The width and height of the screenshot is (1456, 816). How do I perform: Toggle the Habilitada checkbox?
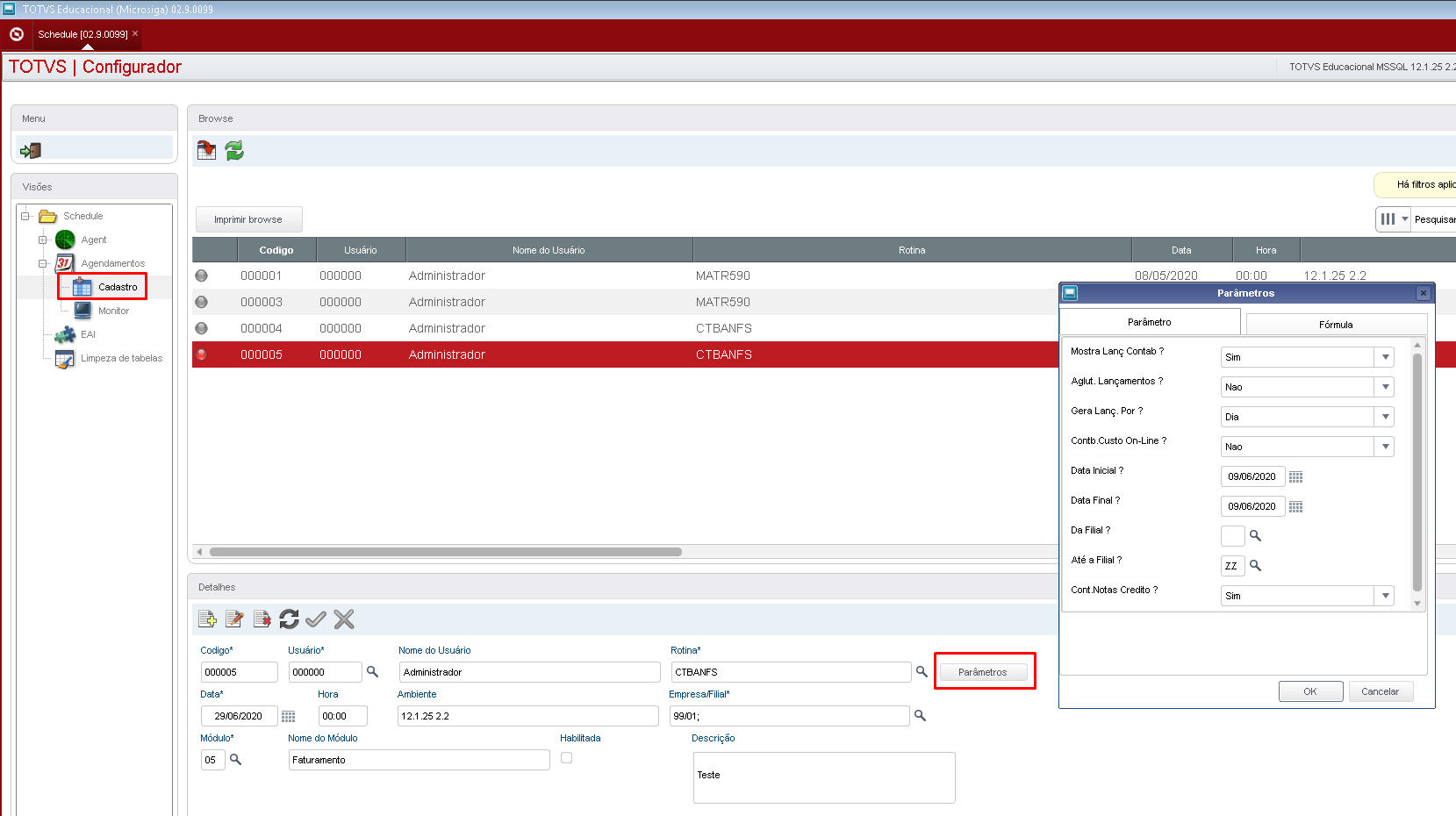[x=567, y=758]
